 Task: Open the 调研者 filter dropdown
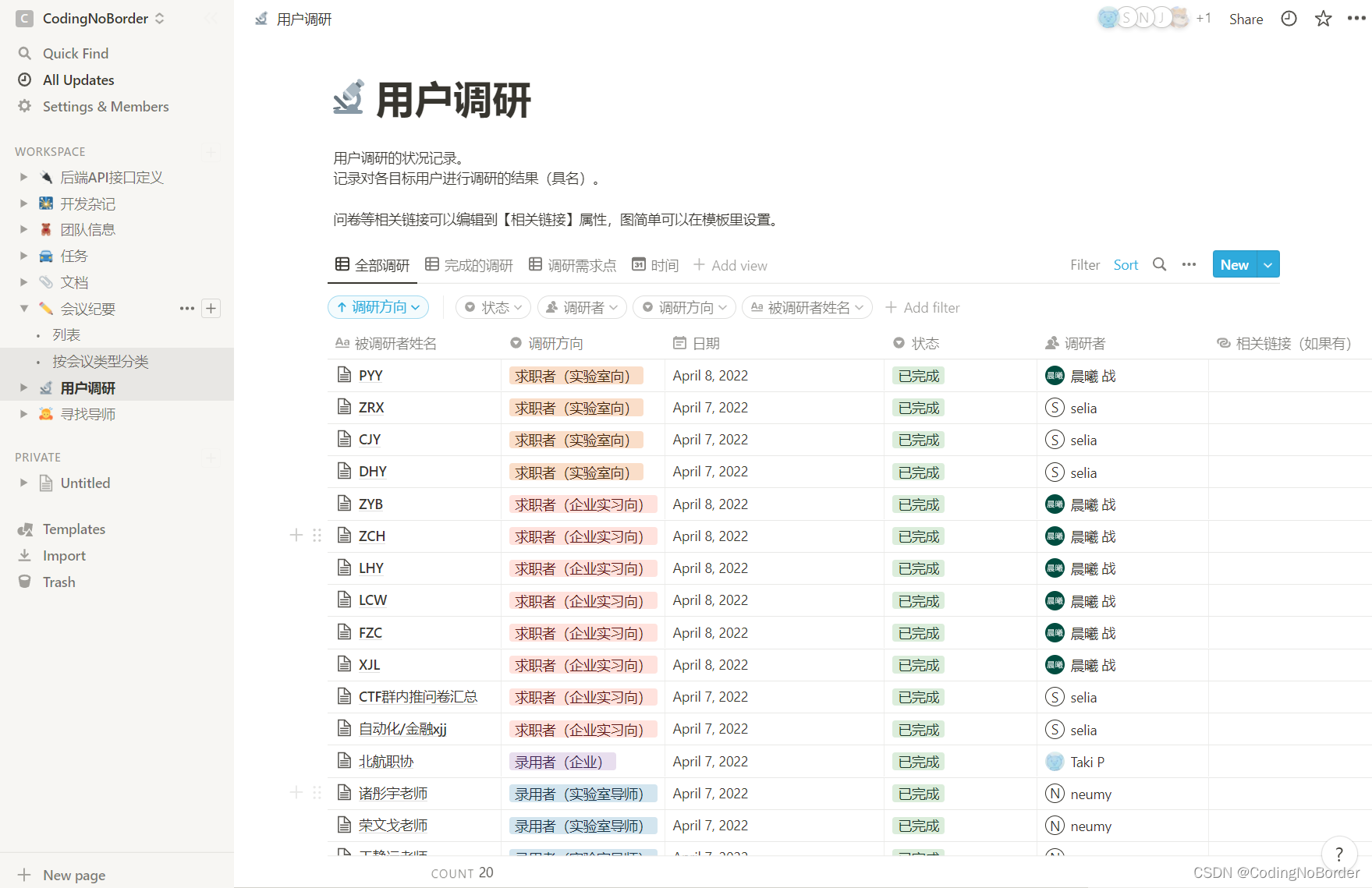tap(582, 307)
